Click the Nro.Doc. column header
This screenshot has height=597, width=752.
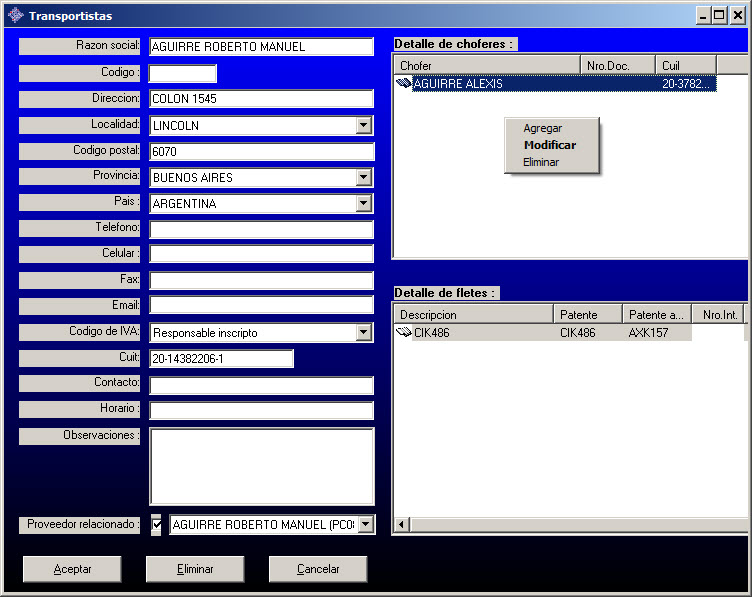(617, 66)
